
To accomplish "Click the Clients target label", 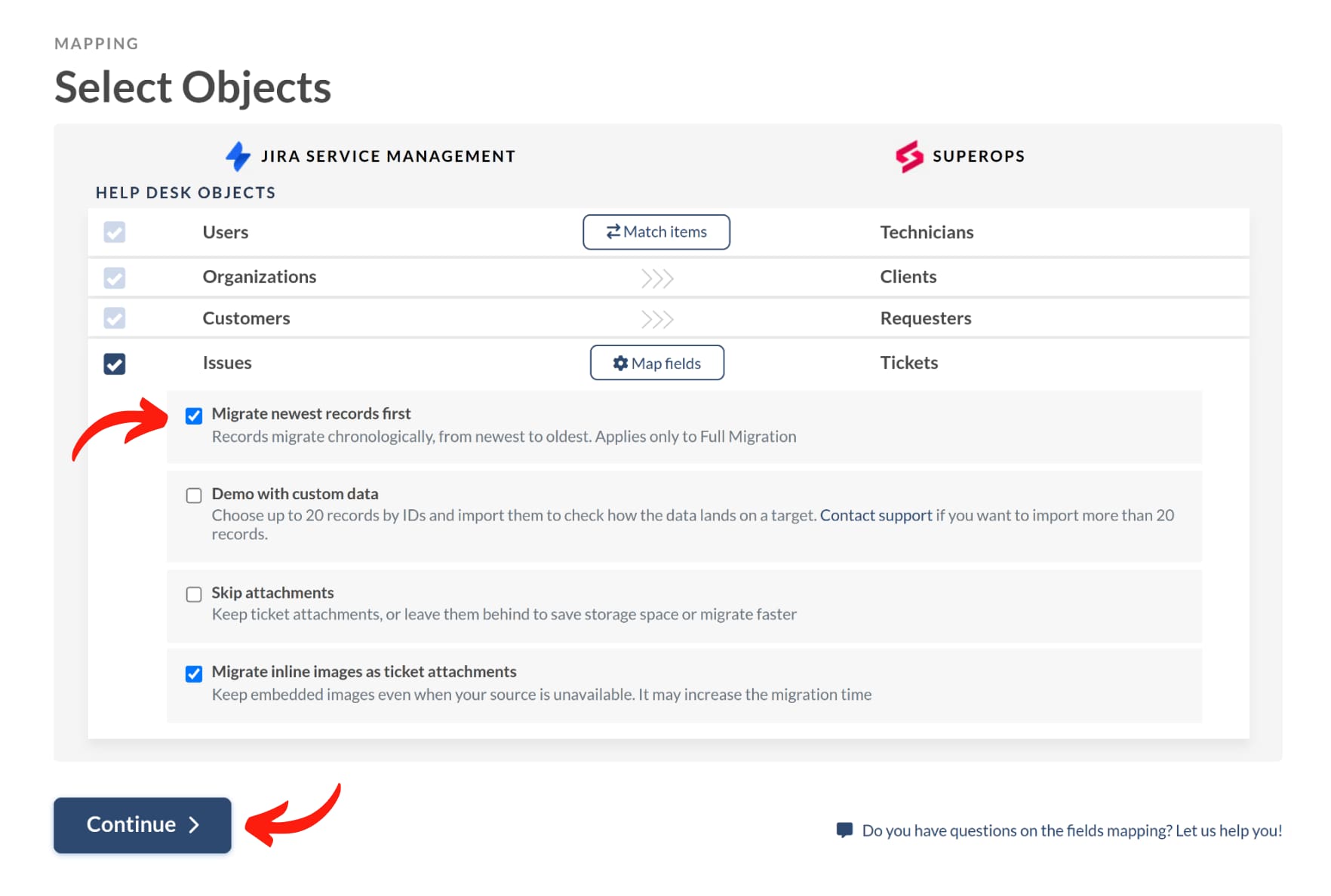I will pyautogui.click(x=908, y=277).
